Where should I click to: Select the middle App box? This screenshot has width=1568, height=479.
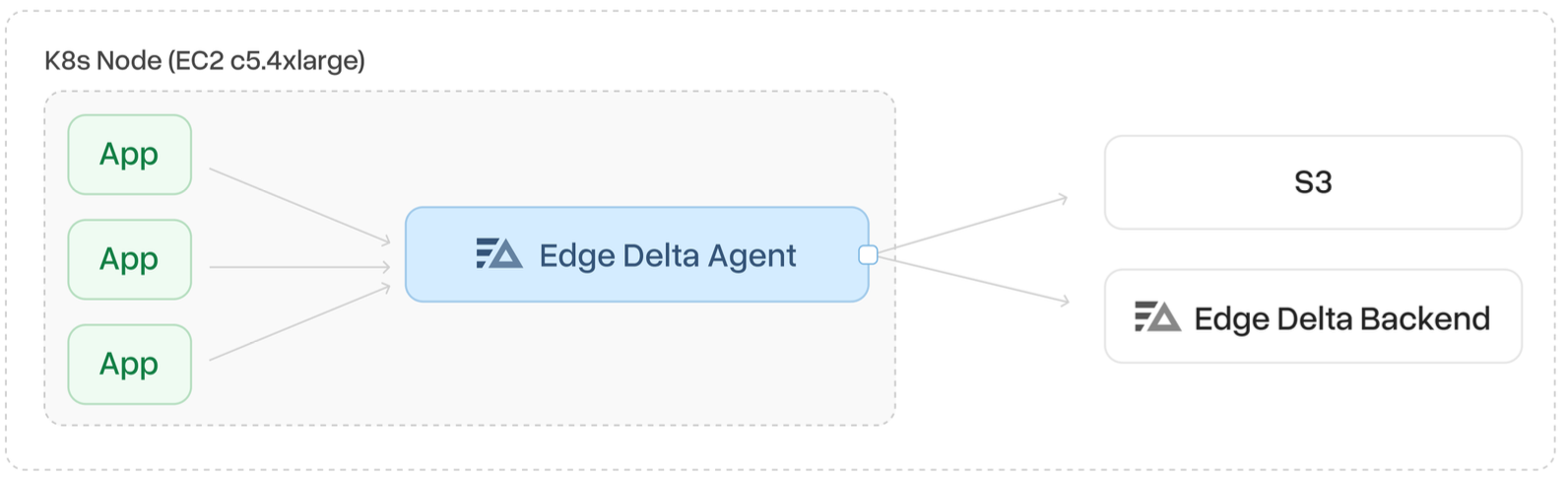(129, 259)
